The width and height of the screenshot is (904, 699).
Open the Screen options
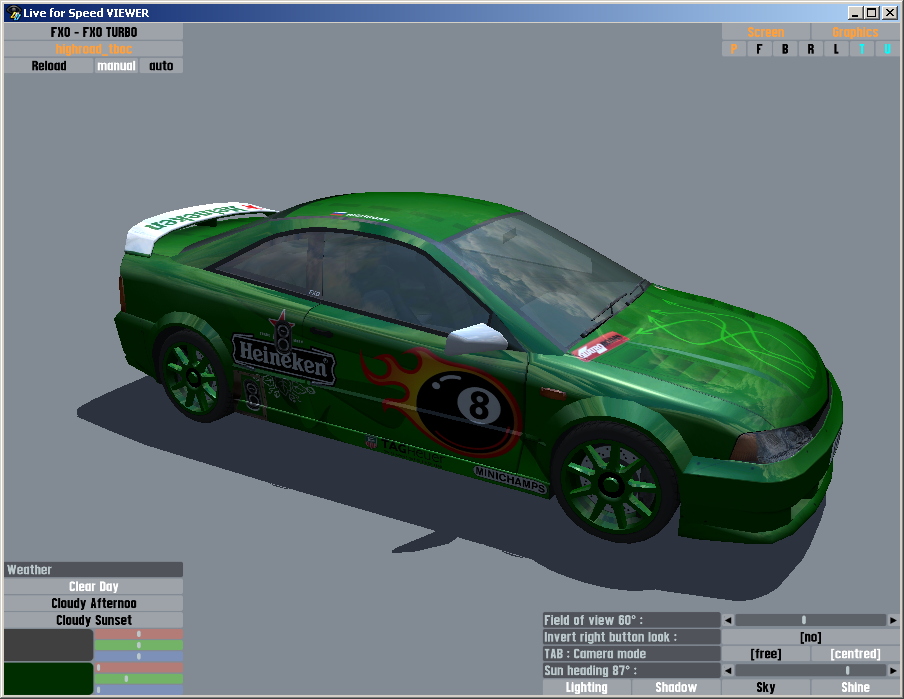point(766,32)
